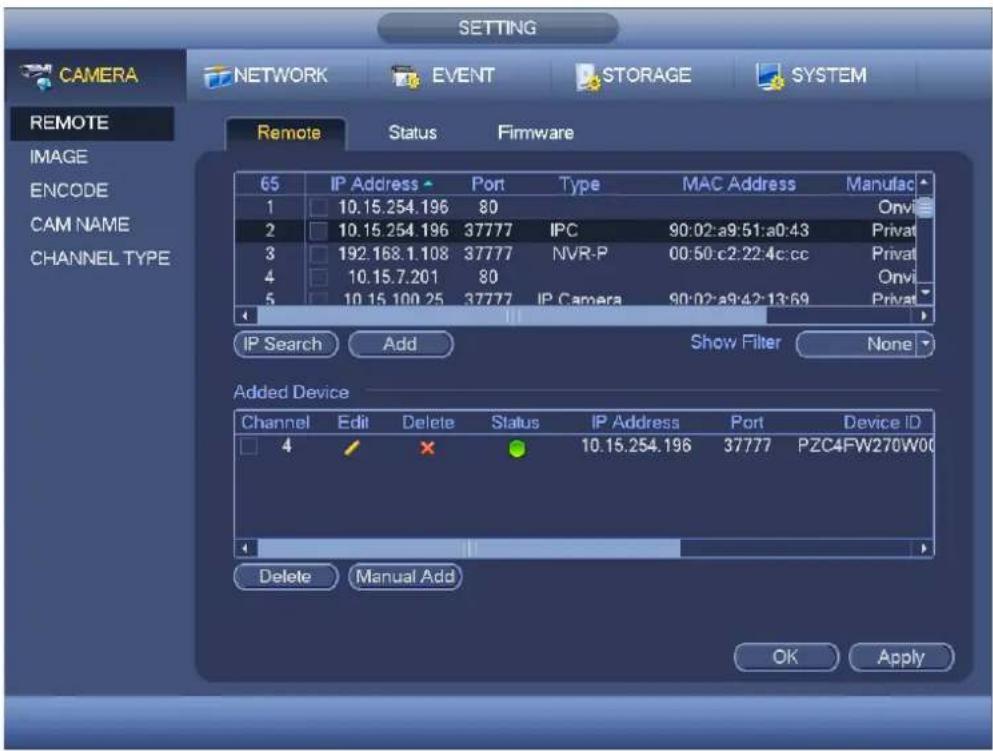Tick checkbox for row 4 10.15.7.201

(319, 277)
